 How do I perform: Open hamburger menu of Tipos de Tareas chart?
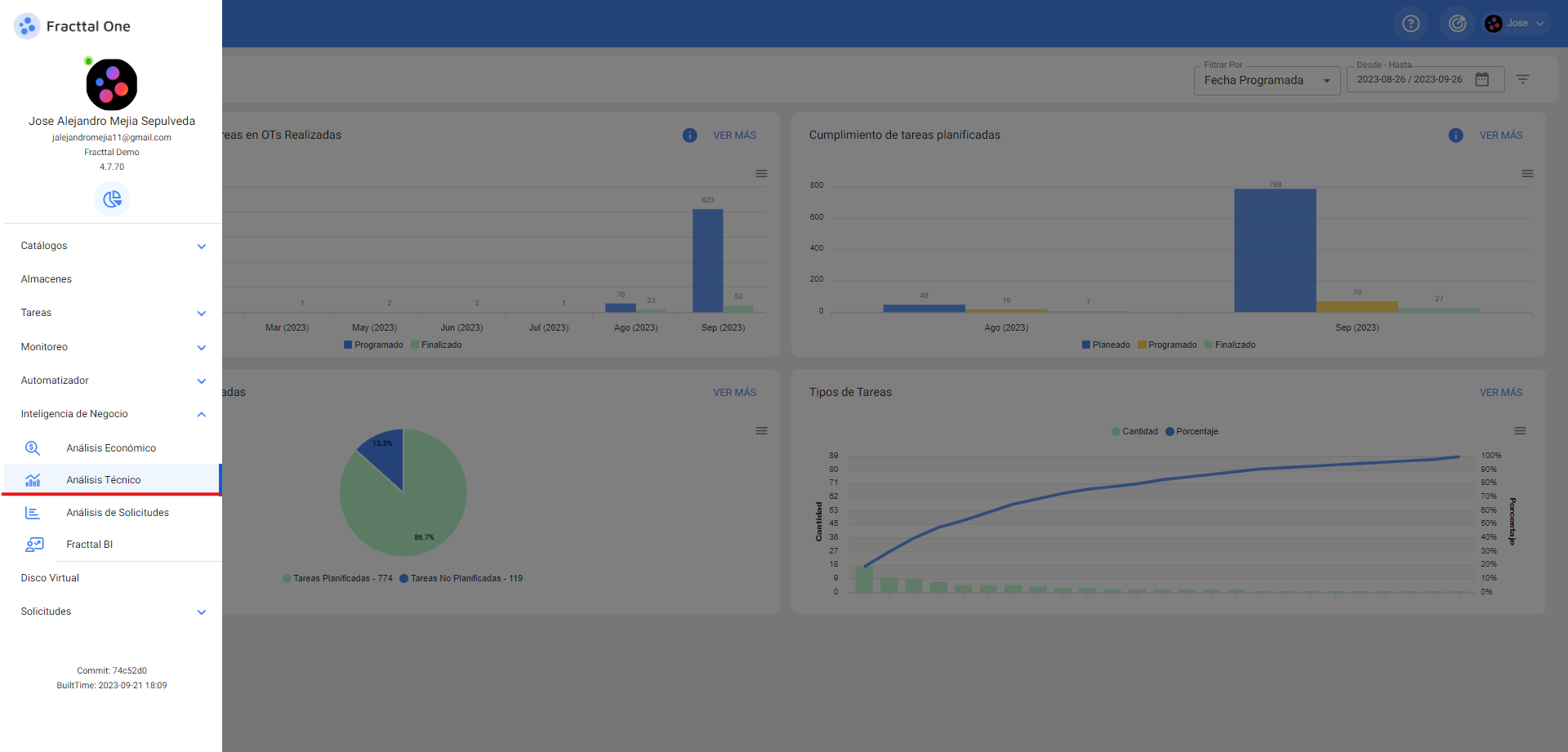[1520, 431]
